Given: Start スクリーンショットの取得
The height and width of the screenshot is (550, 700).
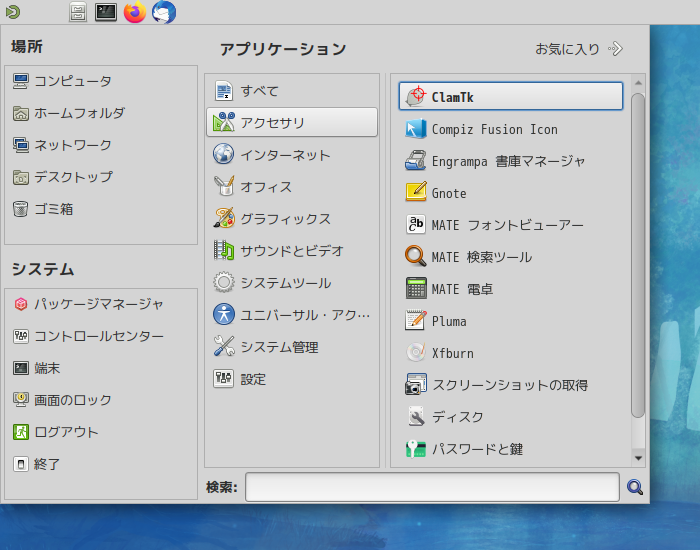Looking at the screenshot, I should coord(511,385).
